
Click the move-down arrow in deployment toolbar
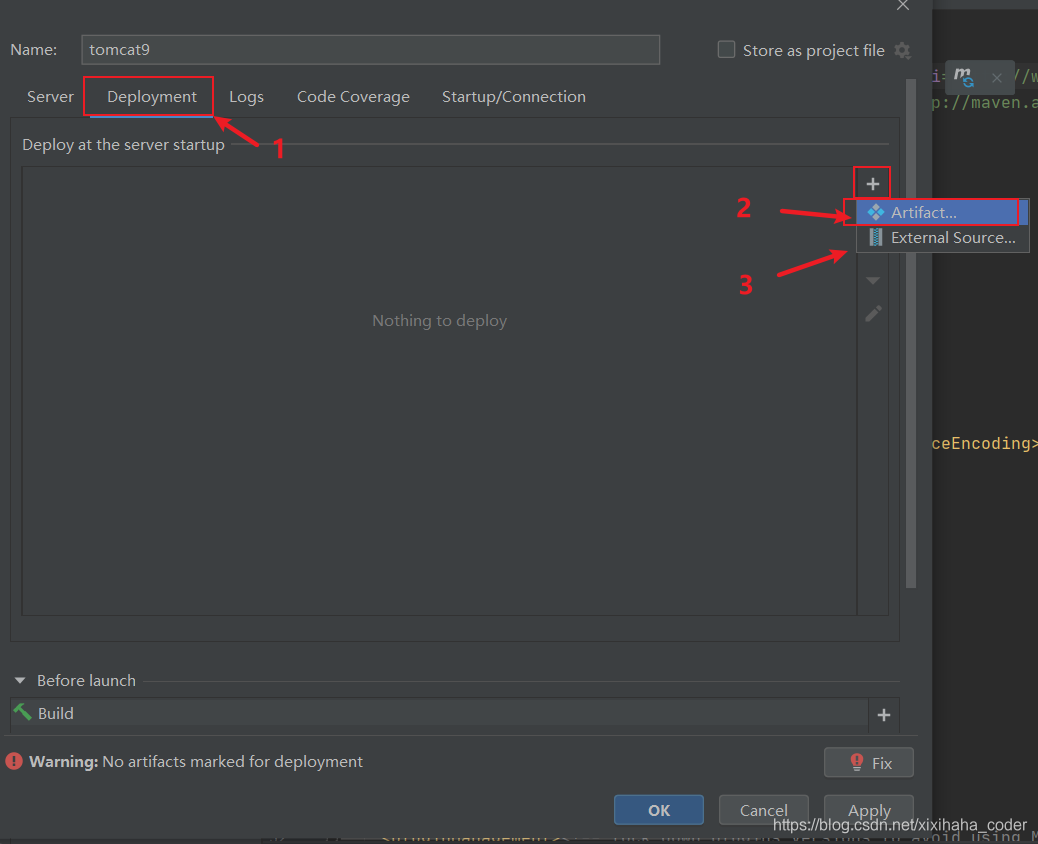point(873,281)
